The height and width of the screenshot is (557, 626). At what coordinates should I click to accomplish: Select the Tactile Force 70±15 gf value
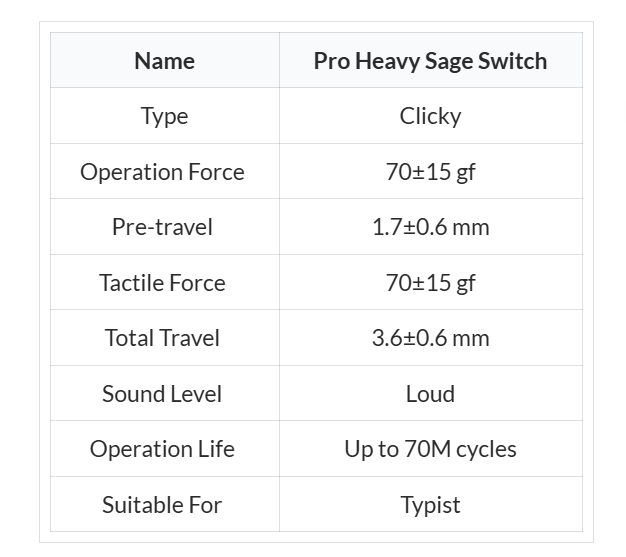pyautogui.click(x=430, y=282)
